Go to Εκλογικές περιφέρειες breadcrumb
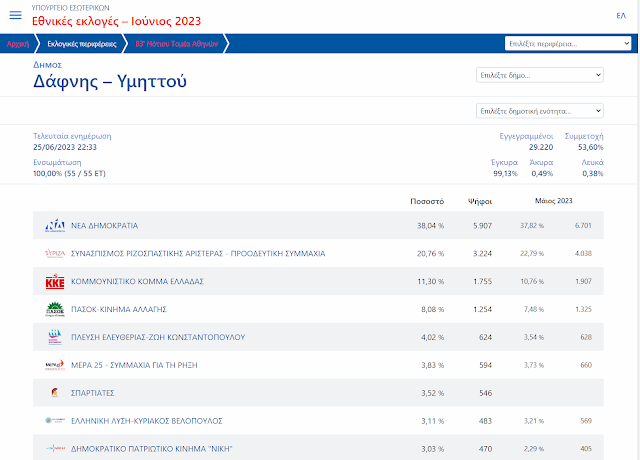This screenshot has width=640, height=460. pyautogui.click(x=82, y=44)
